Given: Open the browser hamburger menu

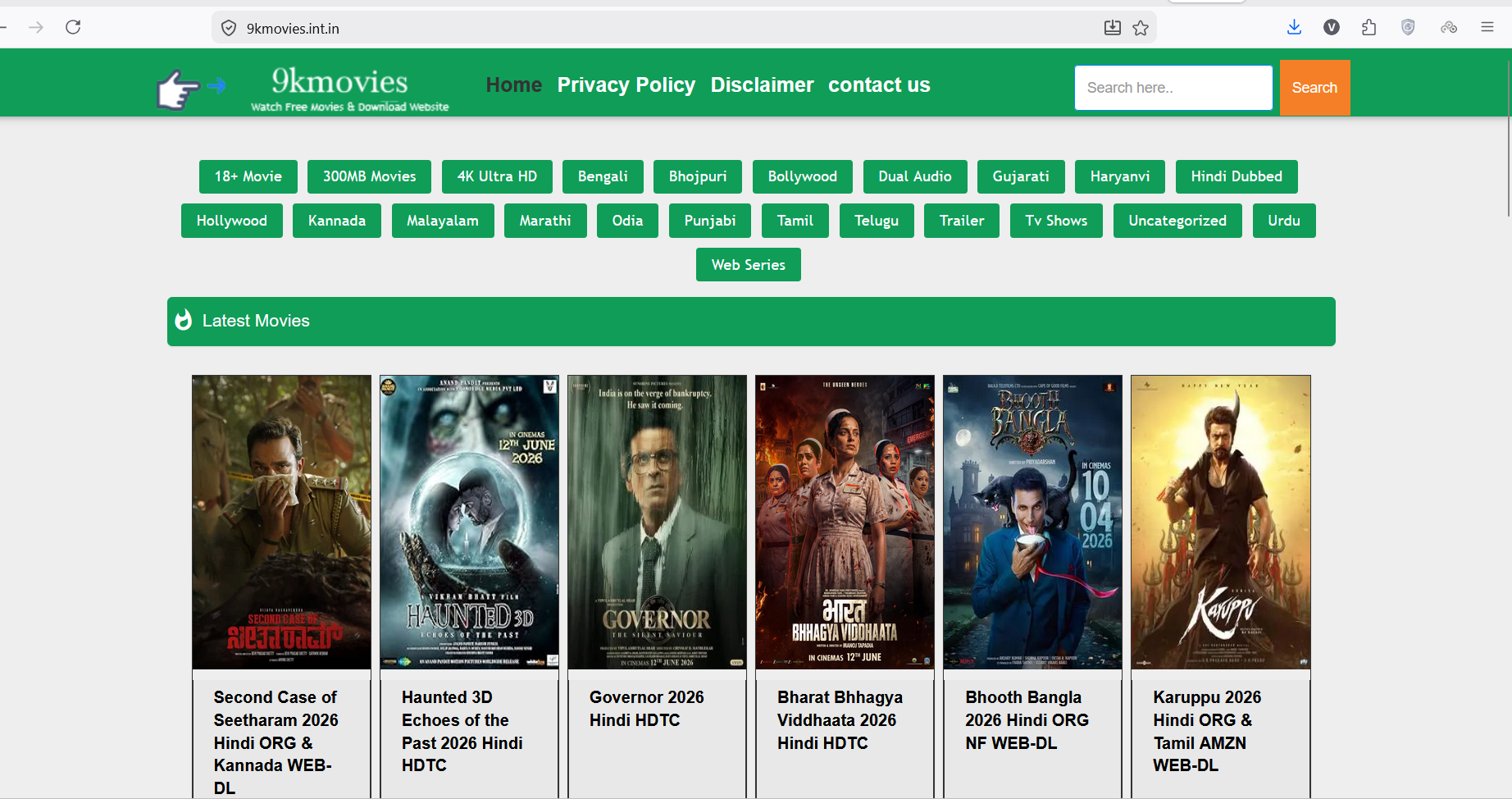Looking at the screenshot, I should click(1487, 27).
